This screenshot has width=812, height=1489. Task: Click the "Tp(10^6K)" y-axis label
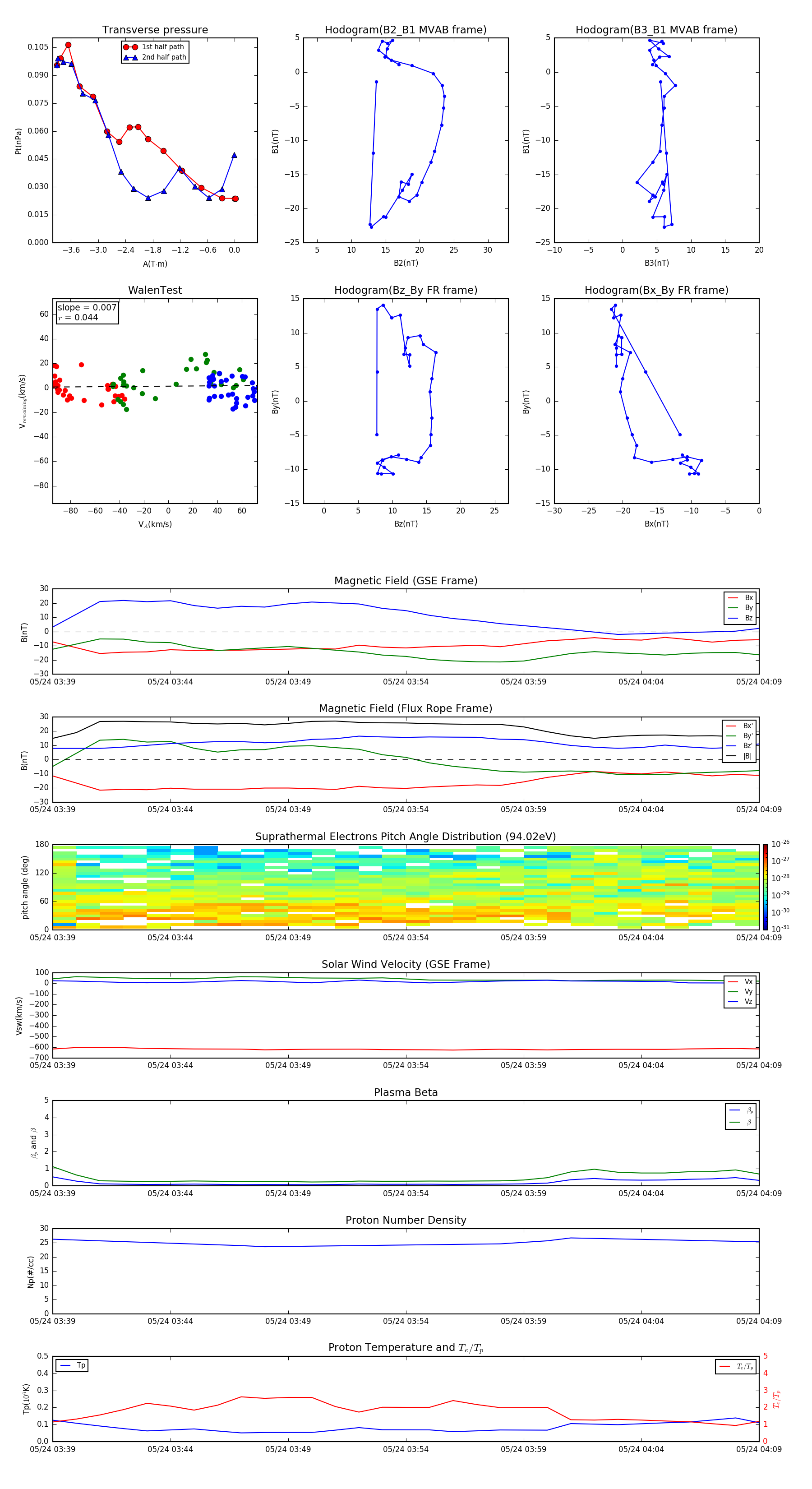pyautogui.click(x=26, y=1399)
